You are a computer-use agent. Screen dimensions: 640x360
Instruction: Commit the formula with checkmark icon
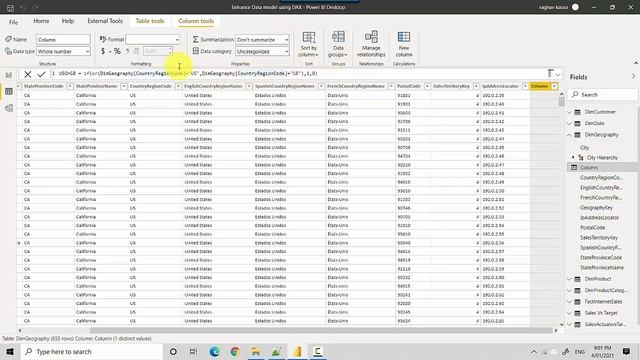[x=41, y=74]
